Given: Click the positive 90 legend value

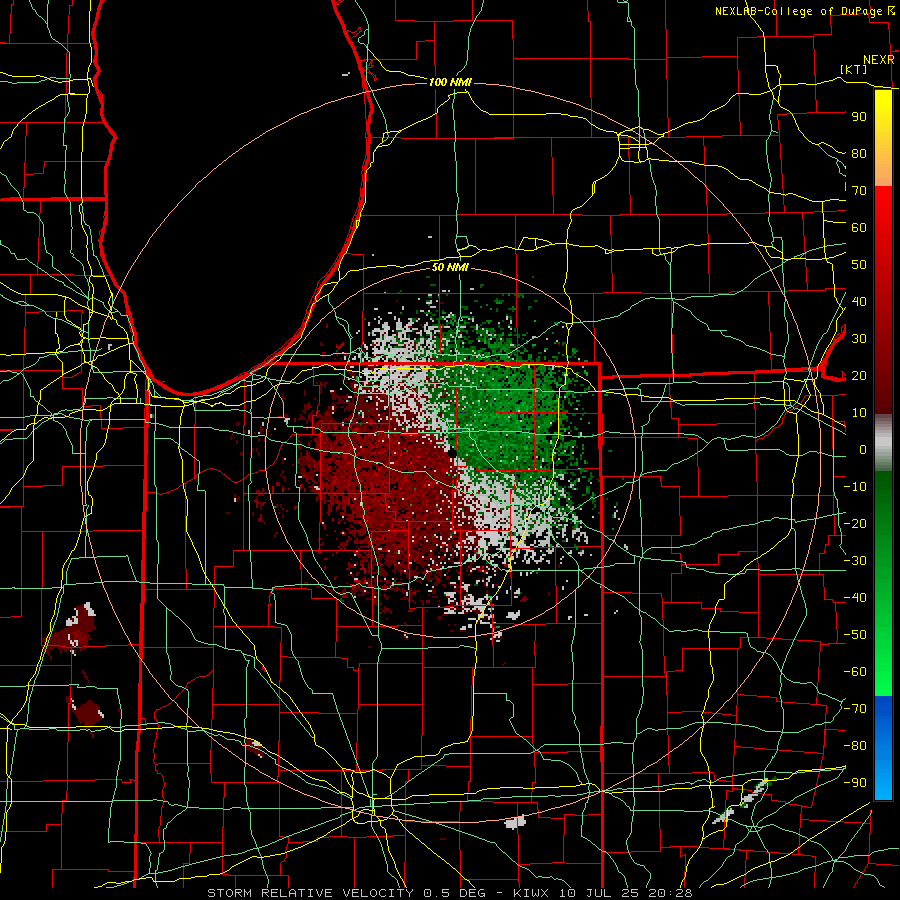Looking at the screenshot, I should 859,117.
